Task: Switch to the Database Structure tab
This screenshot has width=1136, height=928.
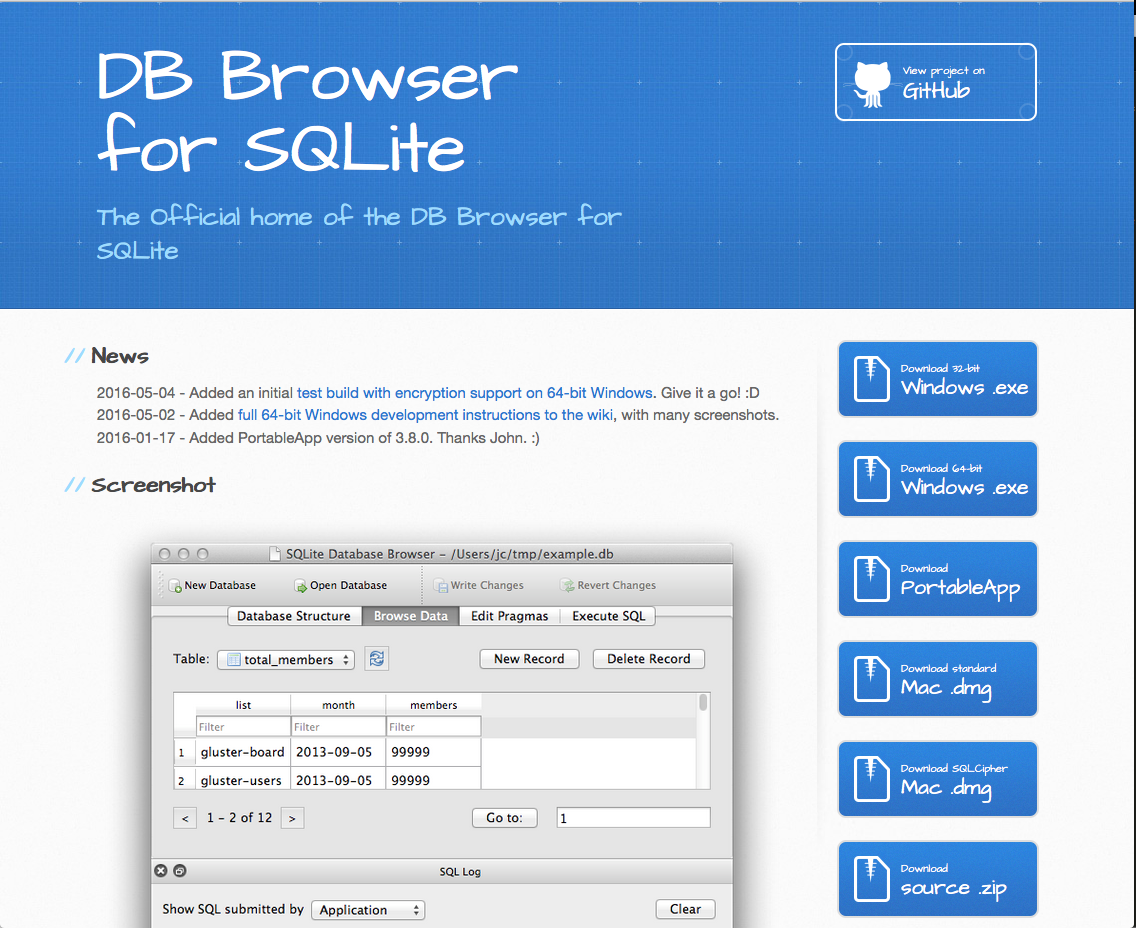Action: [x=294, y=616]
